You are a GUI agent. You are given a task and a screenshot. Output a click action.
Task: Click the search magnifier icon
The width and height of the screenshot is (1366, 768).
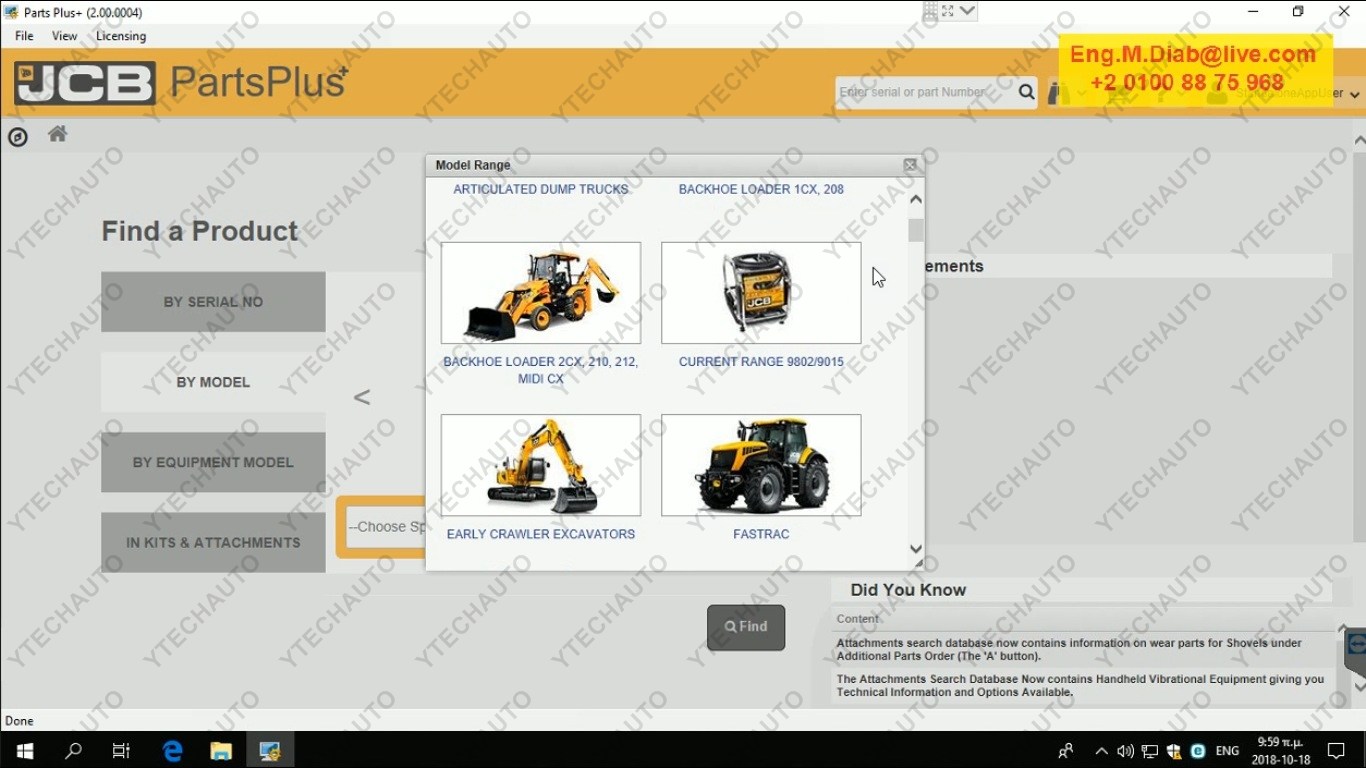(x=1027, y=92)
